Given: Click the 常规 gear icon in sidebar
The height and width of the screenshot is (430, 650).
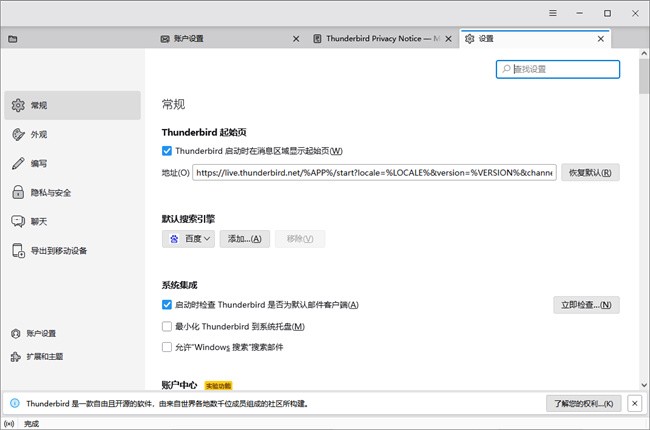Looking at the screenshot, I should coord(17,105).
